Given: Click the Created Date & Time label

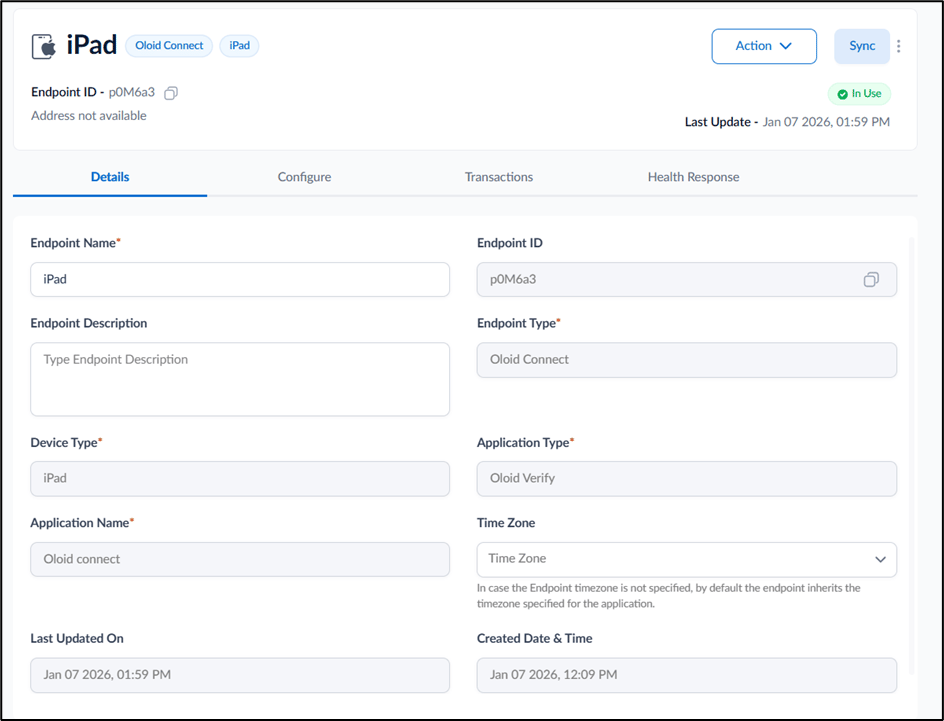Looking at the screenshot, I should (x=535, y=638).
